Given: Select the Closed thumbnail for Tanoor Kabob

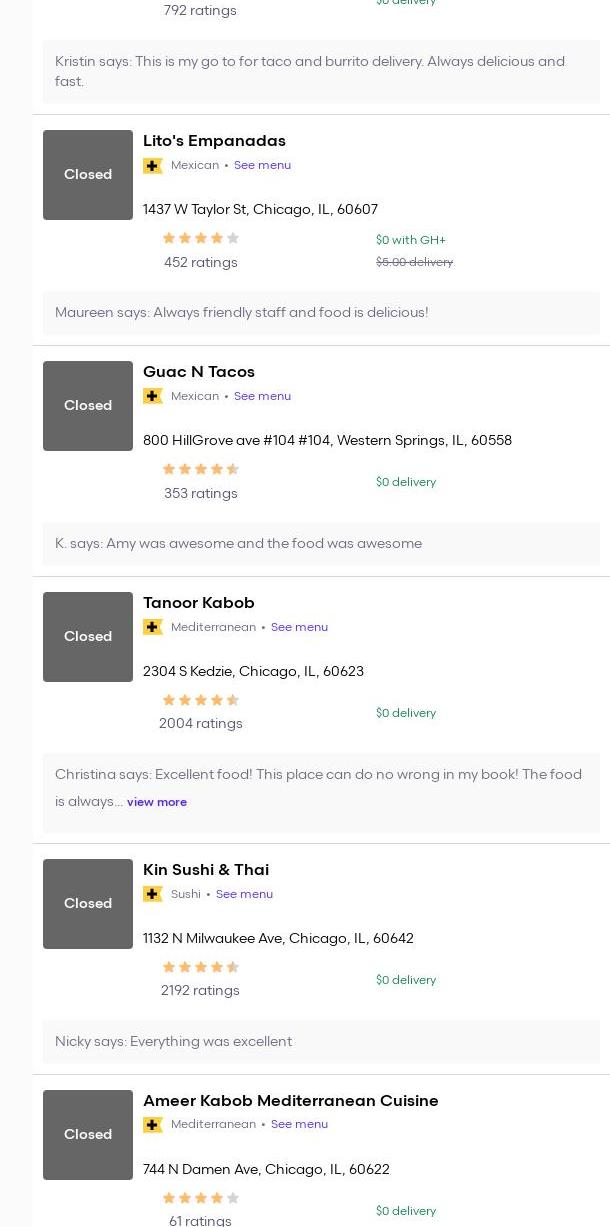Looking at the screenshot, I should pyautogui.click(x=88, y=637).
